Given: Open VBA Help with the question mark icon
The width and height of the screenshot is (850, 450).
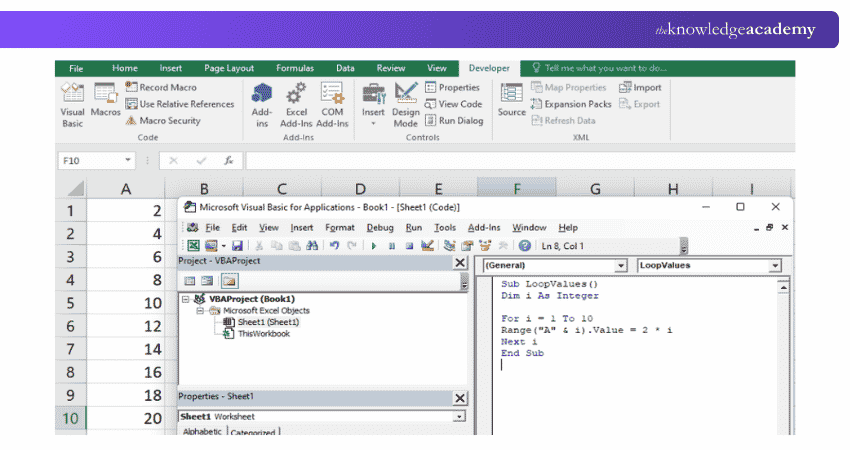Looking at the screenshot, I should pyautogui.click(x=524, y=246).
